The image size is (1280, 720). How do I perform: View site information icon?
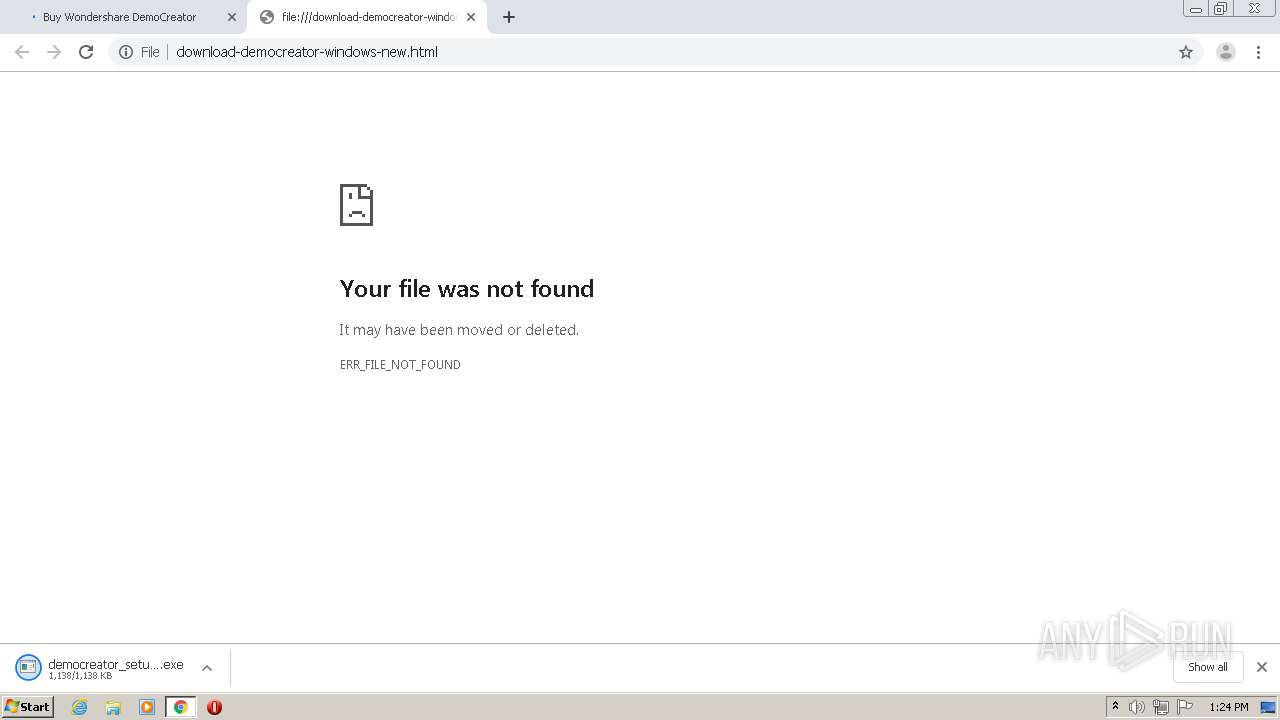tap(126, 52)
